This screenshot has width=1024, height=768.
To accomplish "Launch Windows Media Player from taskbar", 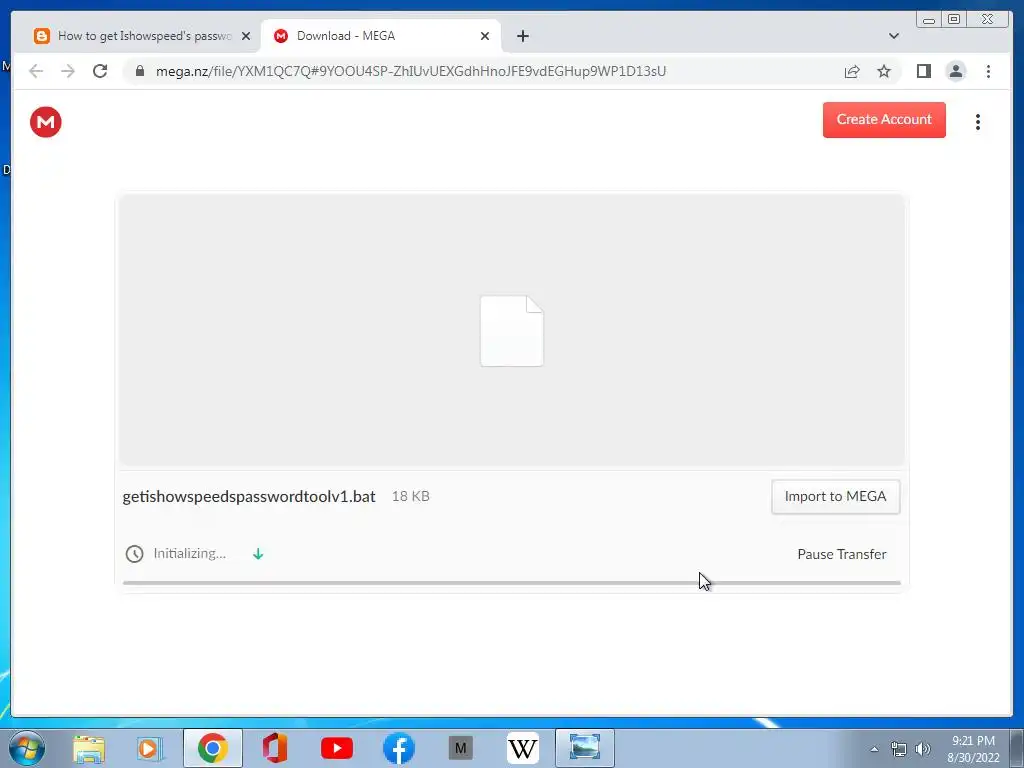I will [x=150, y=748].
